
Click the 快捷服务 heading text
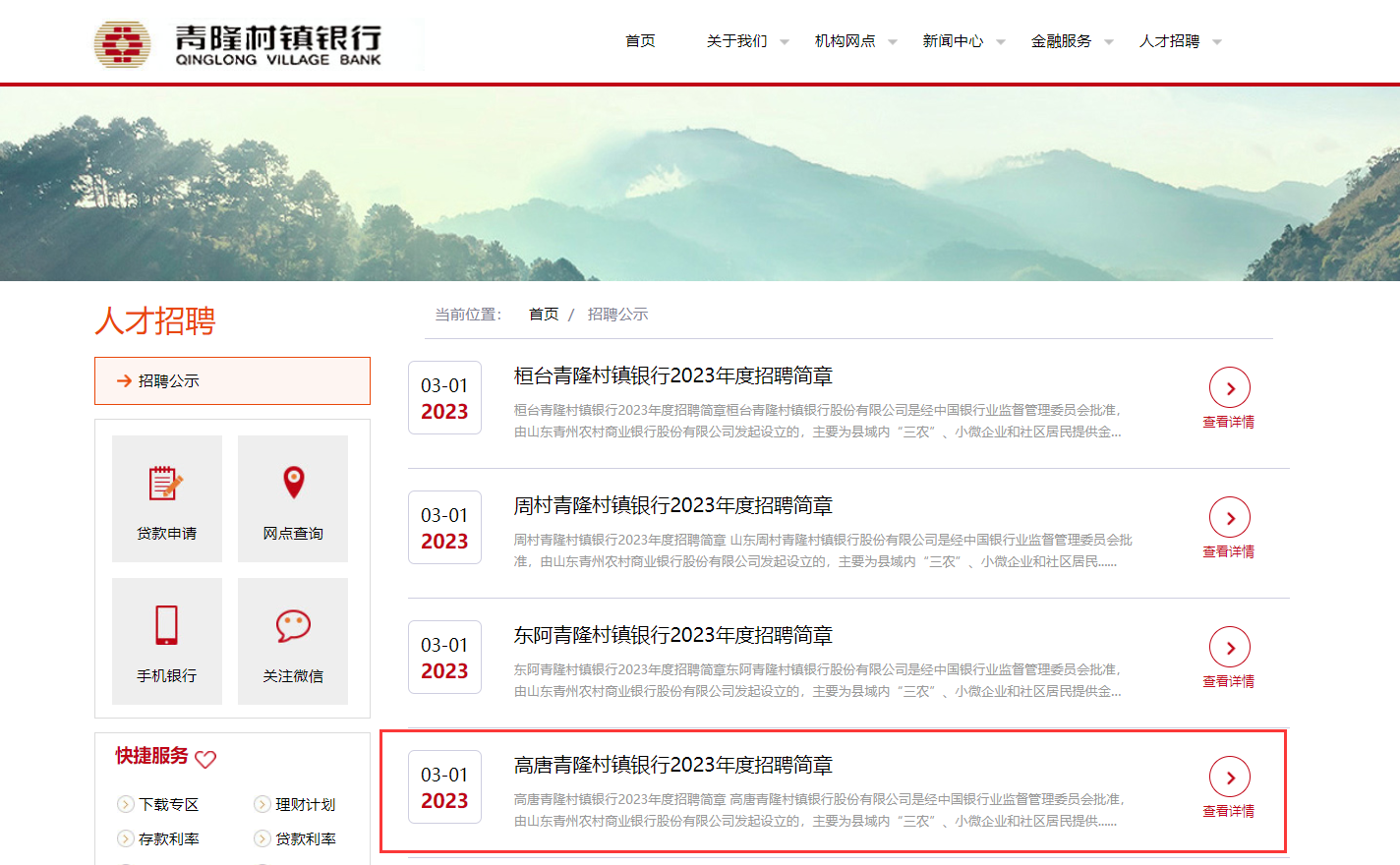[x=151, y=755]
